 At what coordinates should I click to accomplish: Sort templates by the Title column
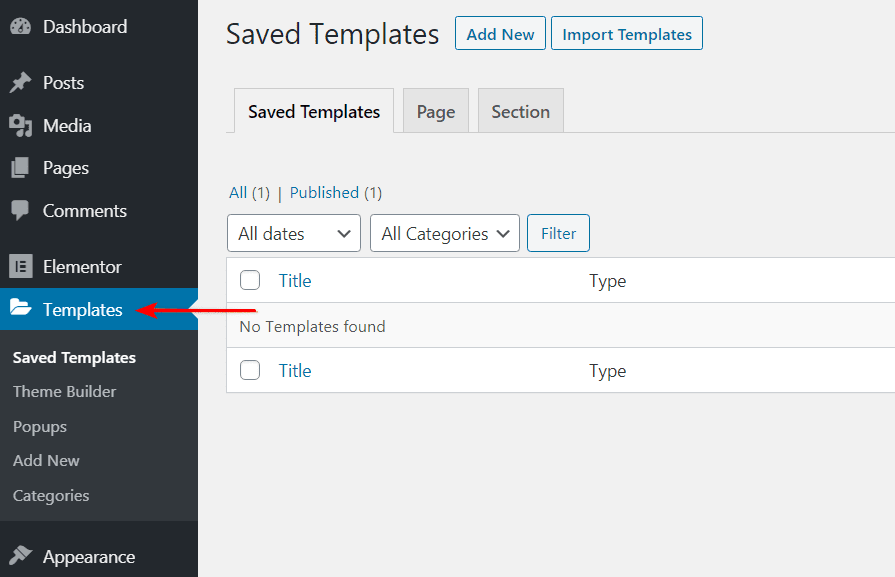(294, 280)
